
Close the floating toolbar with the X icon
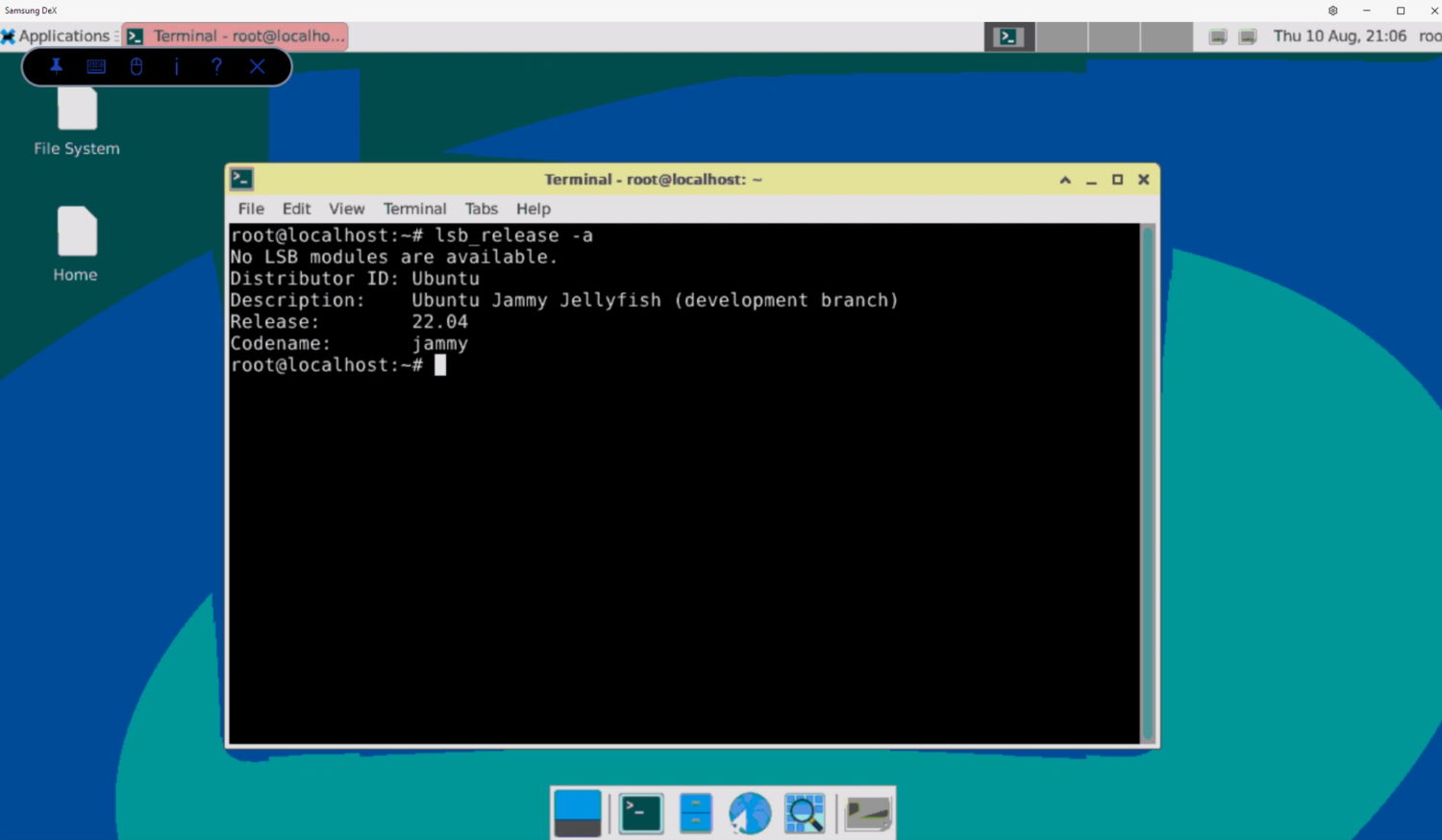coord(257,66)
